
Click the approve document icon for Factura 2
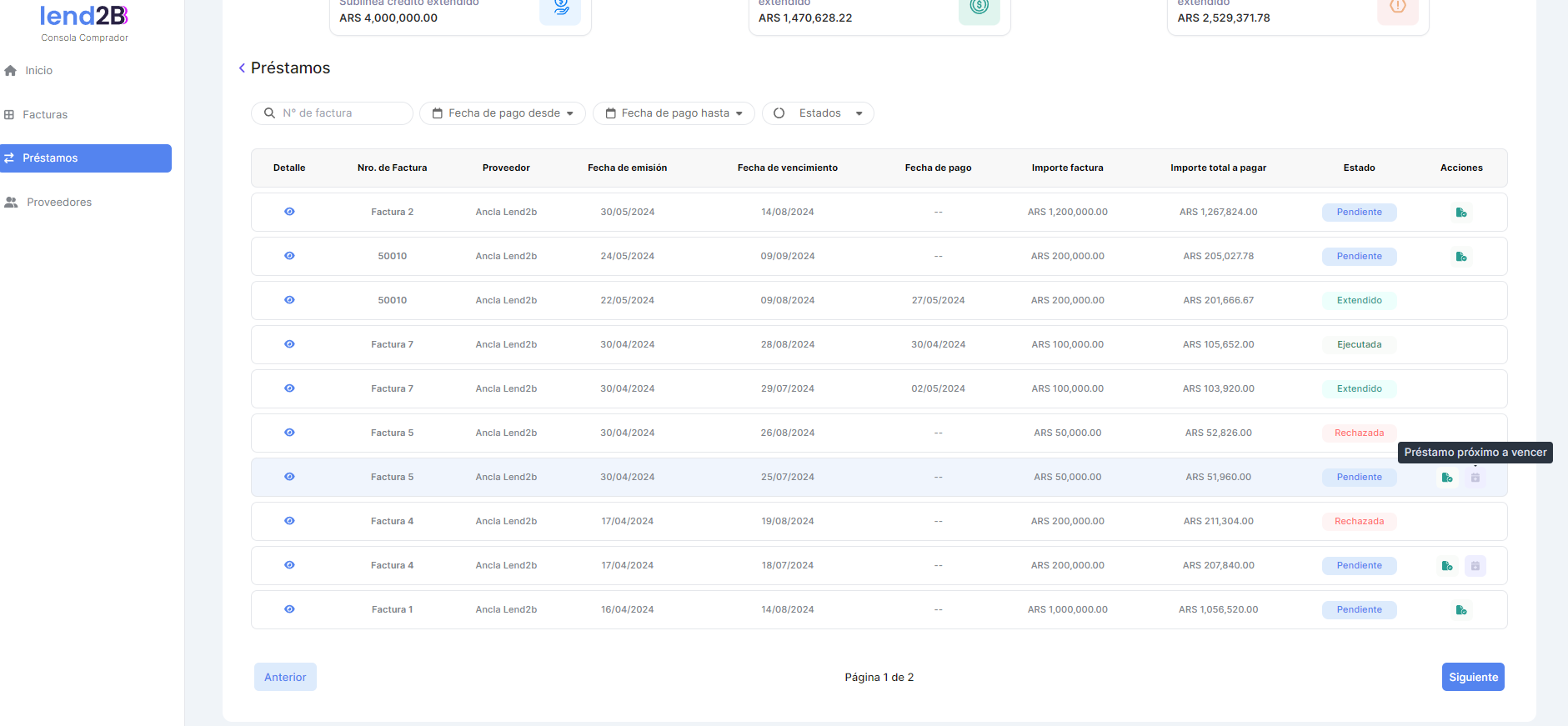click(x=1460, y=213)
